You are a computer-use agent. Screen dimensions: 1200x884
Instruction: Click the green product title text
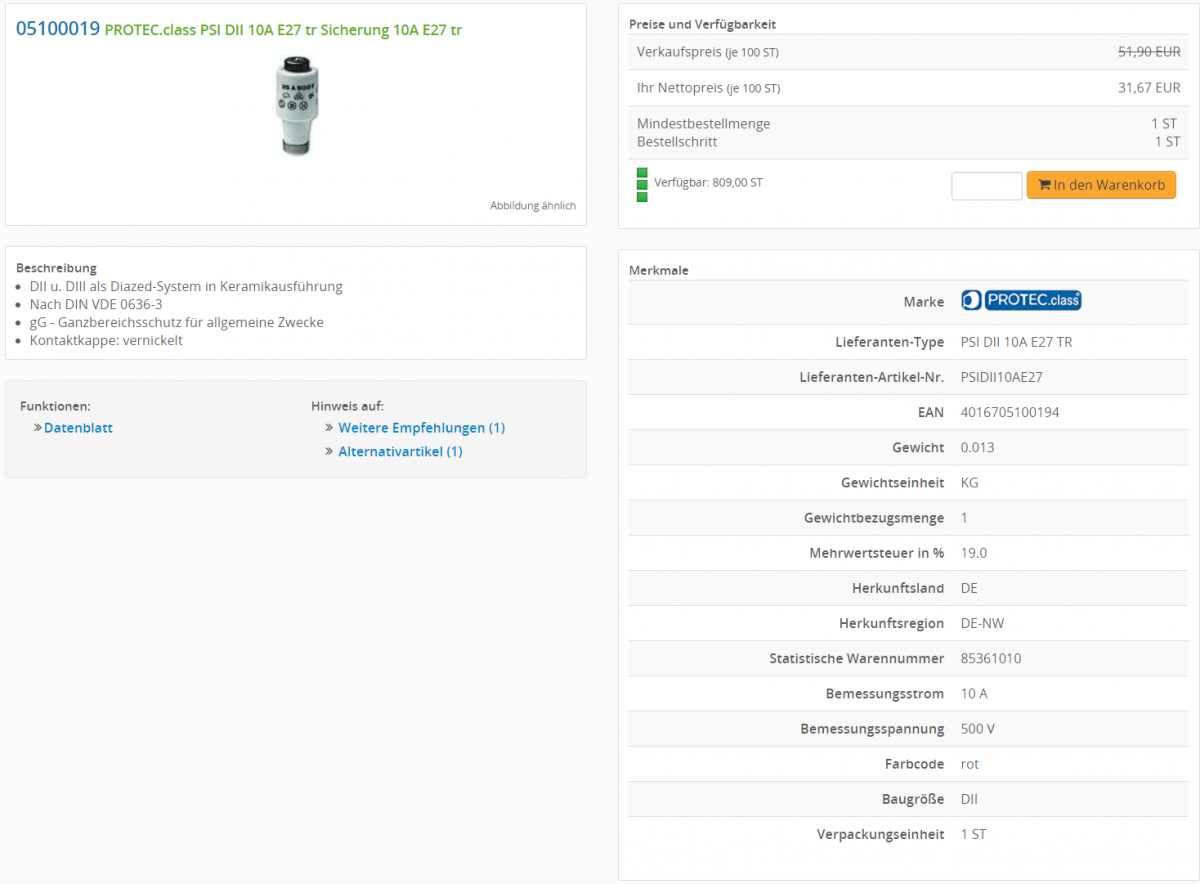283,30
